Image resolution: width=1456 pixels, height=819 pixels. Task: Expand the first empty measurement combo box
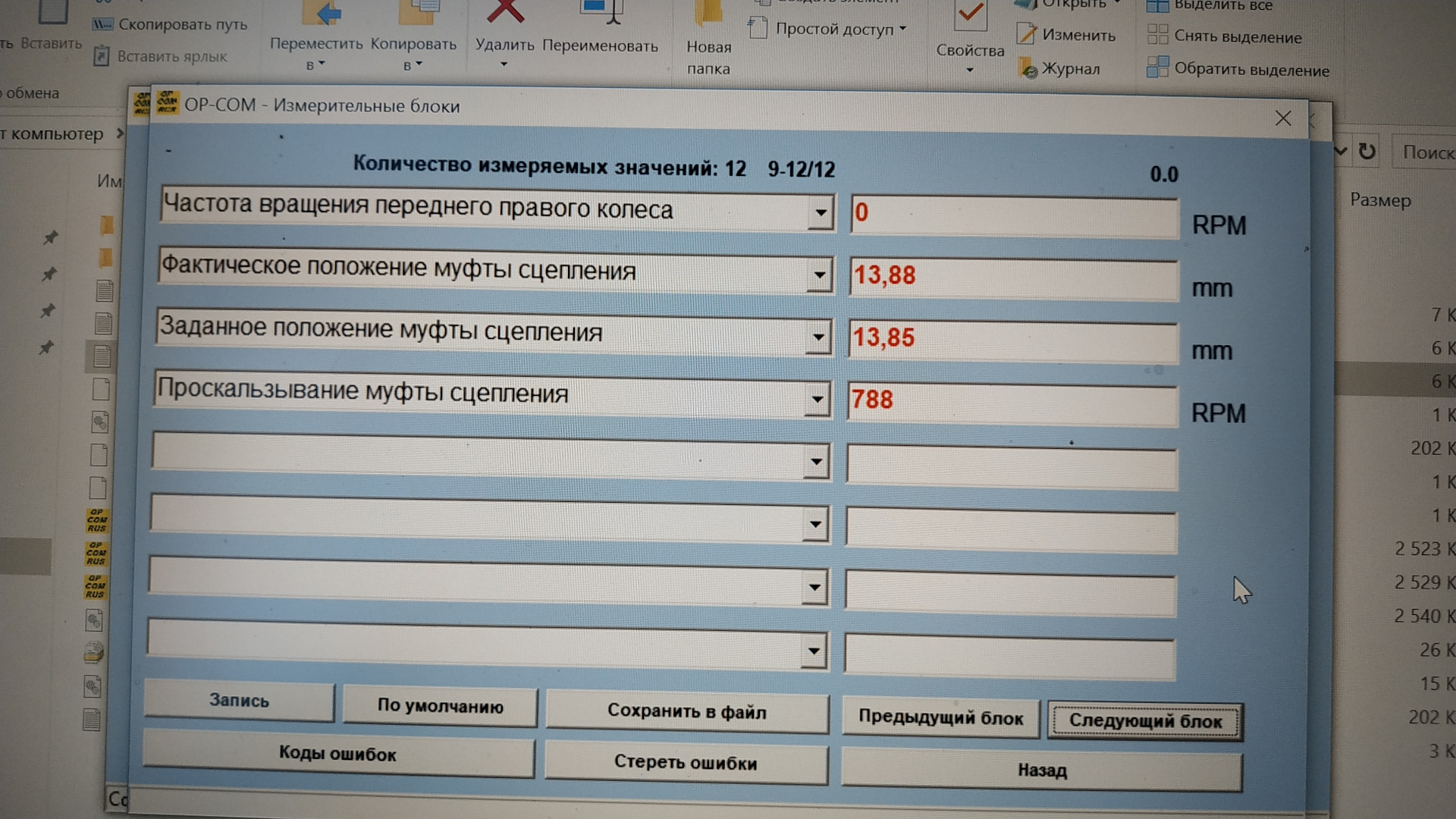pyautogui.click(x=816, y=461)
